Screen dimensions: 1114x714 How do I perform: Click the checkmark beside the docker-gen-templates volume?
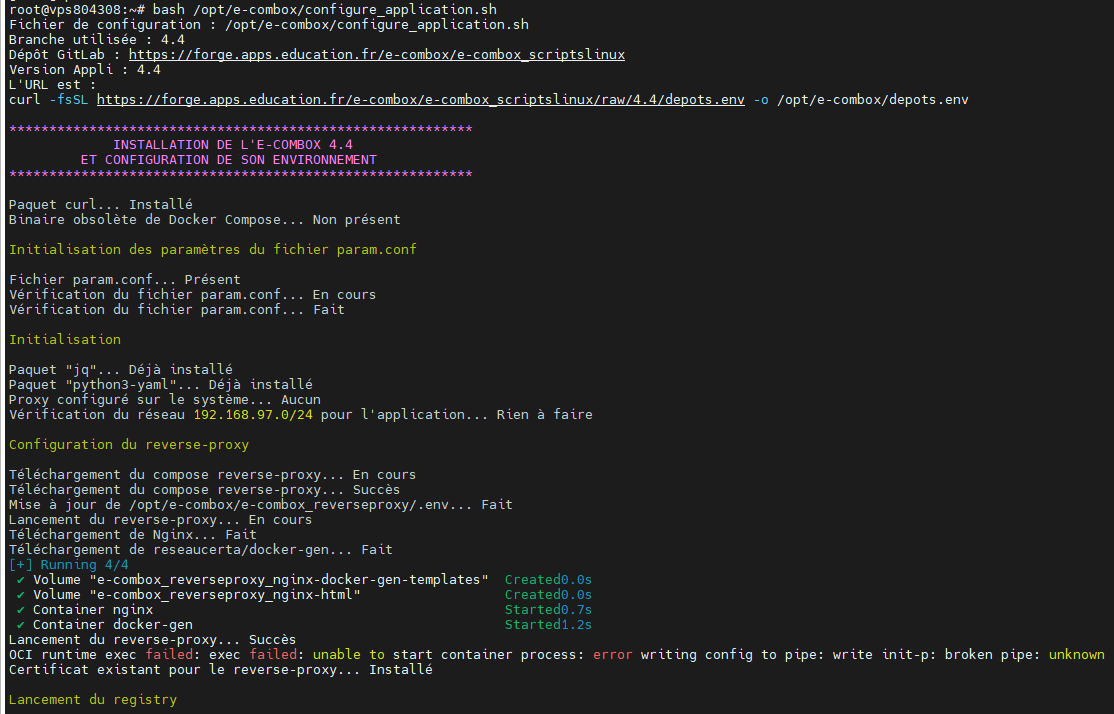[21, 580]
